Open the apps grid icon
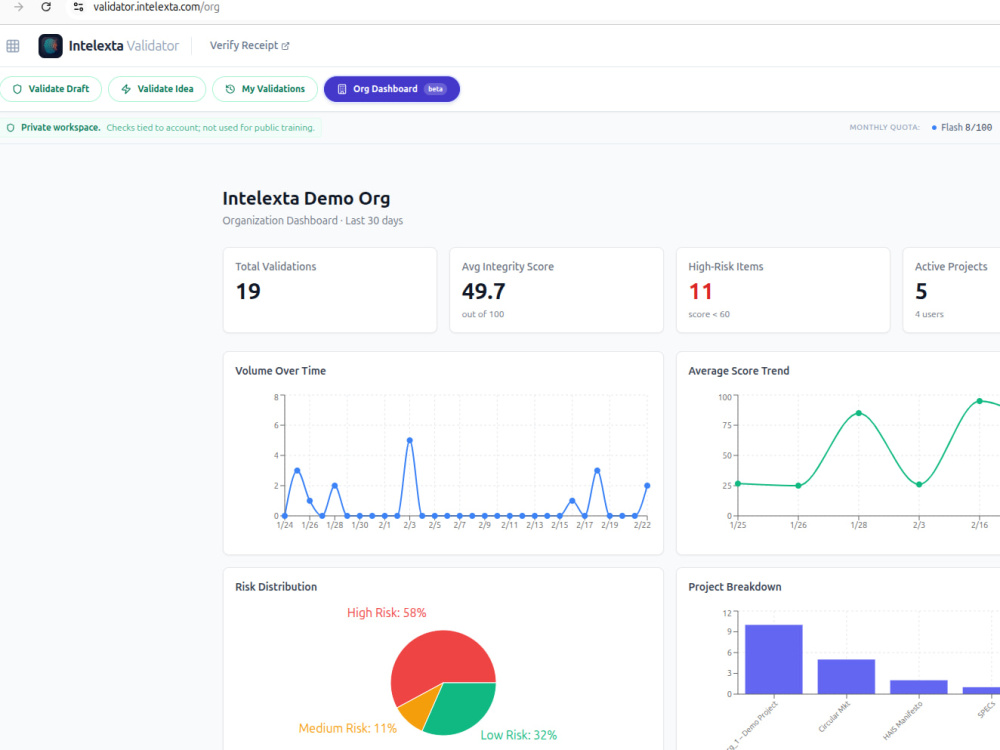This screenshot has height=750, width=1000. point(13,46)
